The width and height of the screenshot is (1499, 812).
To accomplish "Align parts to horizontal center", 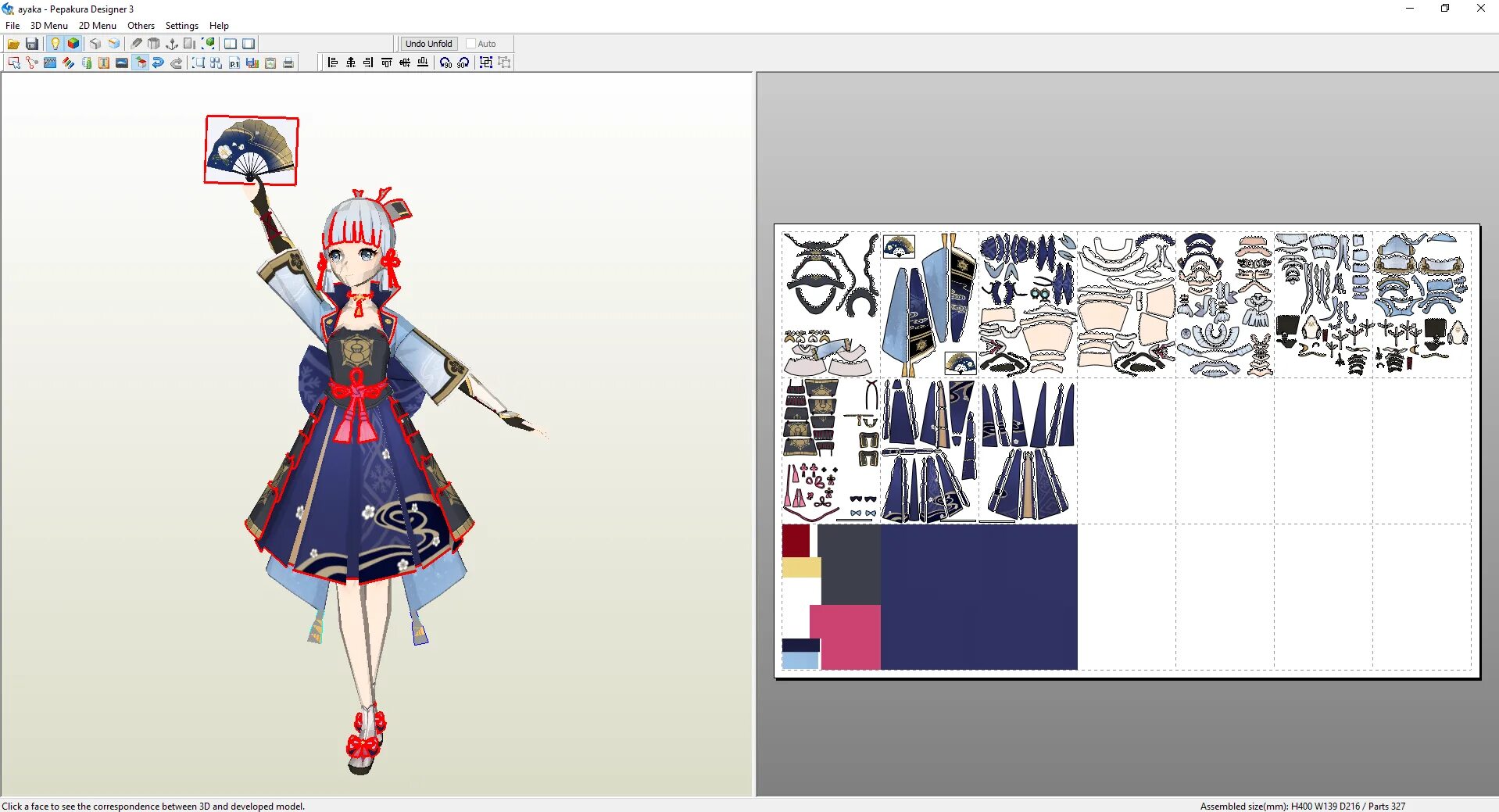I will tap(351, 63).
